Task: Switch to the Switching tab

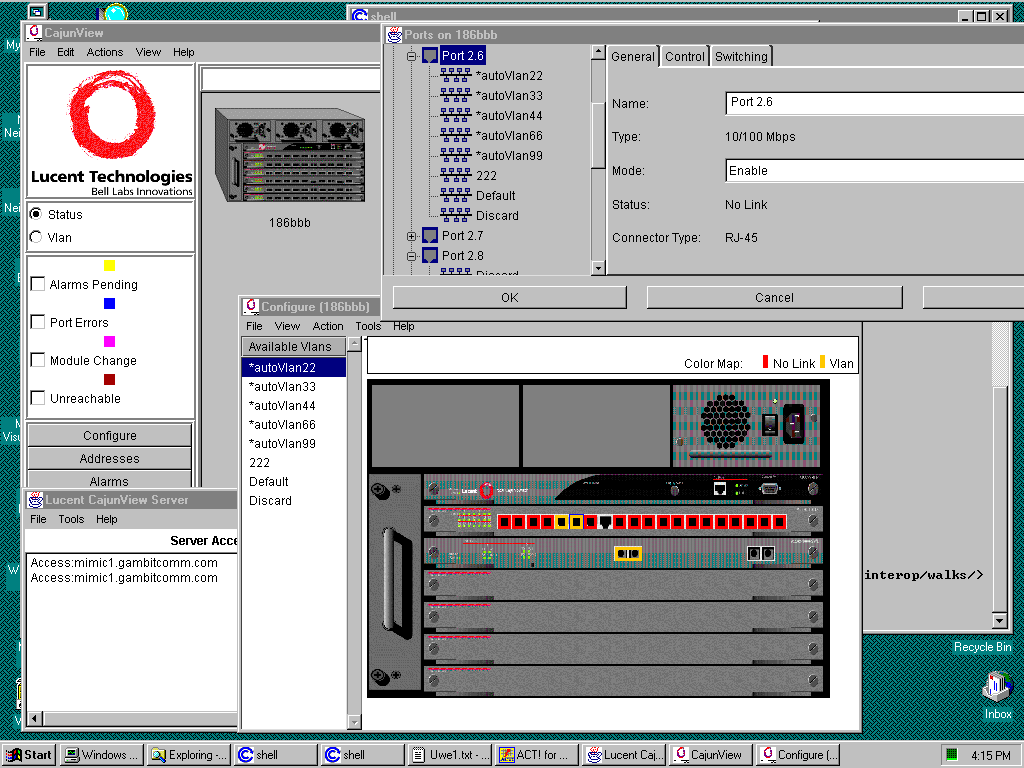Action: click(741, 57)
